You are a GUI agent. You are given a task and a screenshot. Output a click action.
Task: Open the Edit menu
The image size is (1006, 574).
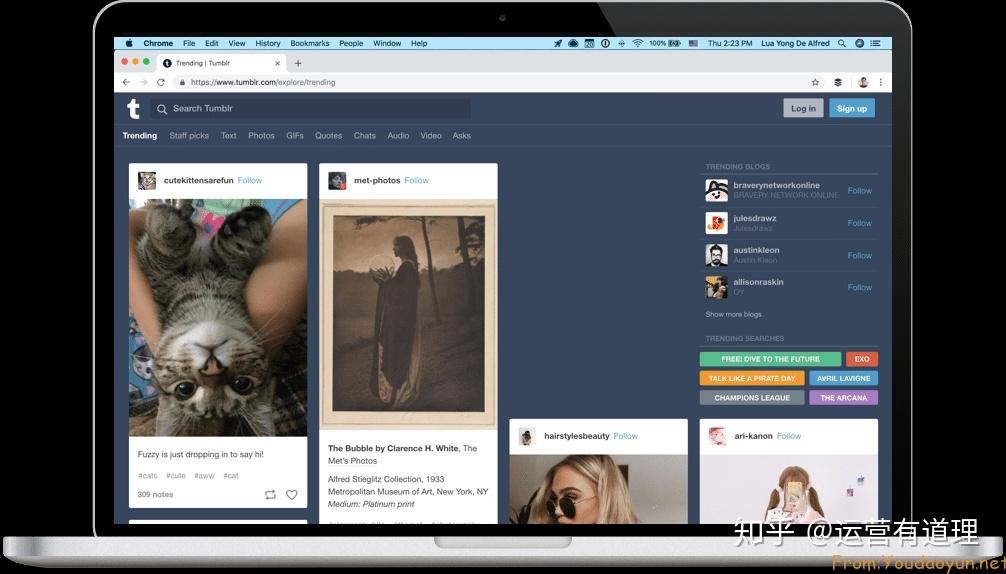click(212, 43)
